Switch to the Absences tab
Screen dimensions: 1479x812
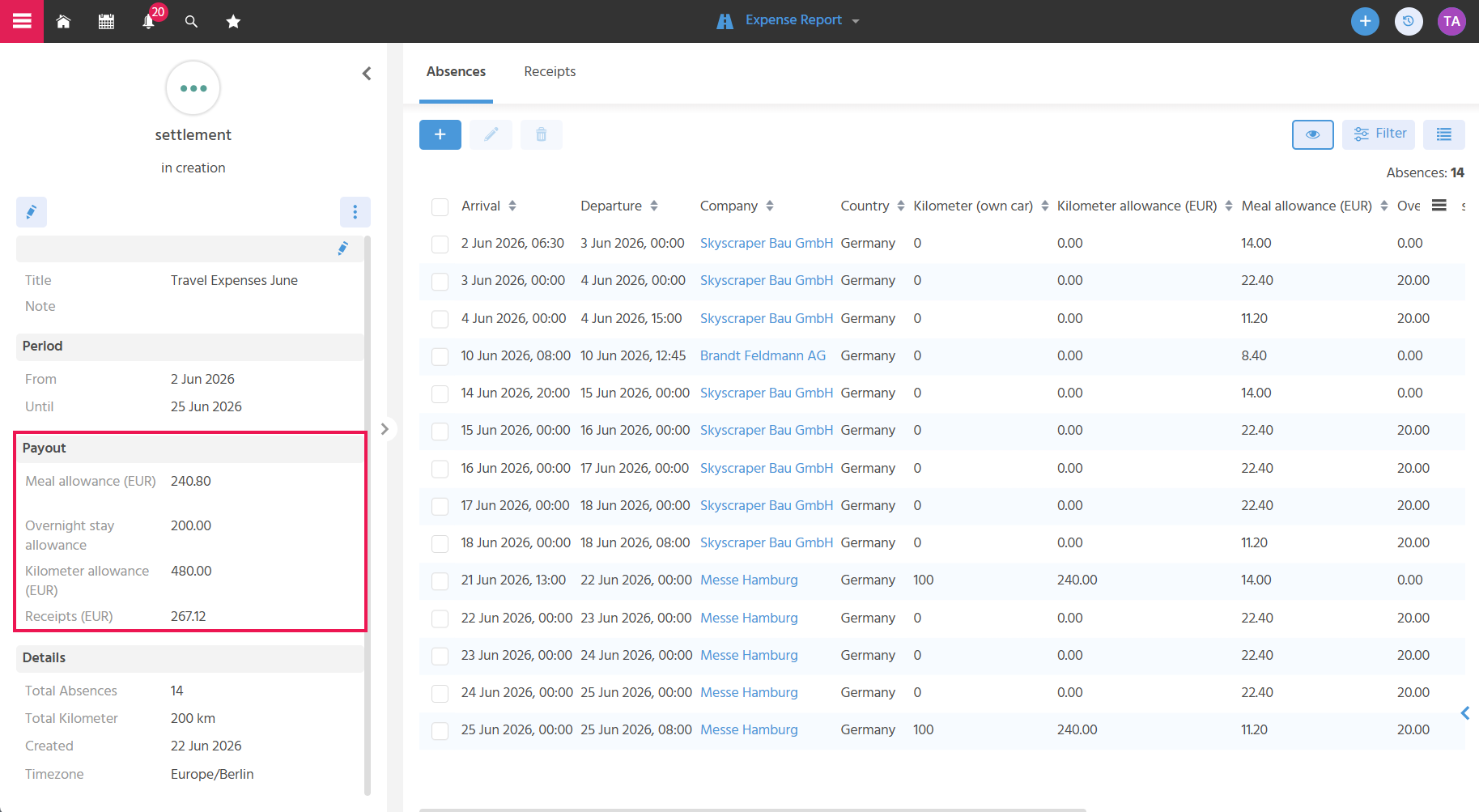pyautogui.click(x=456, y=72)
